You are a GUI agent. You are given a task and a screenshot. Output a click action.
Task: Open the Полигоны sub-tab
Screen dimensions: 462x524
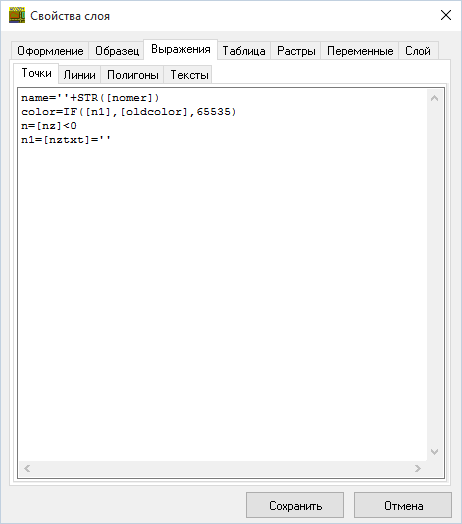tap(132, 75)
